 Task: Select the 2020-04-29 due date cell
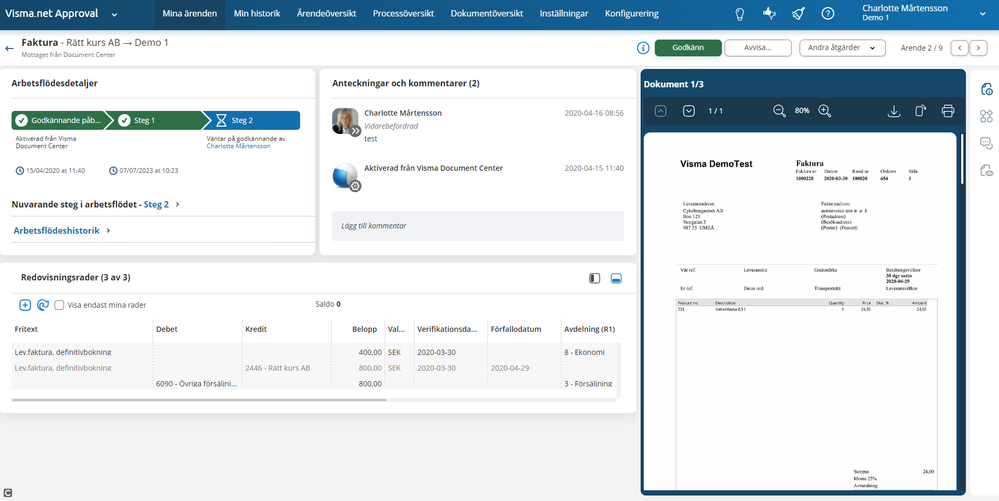tap(510, 368)
